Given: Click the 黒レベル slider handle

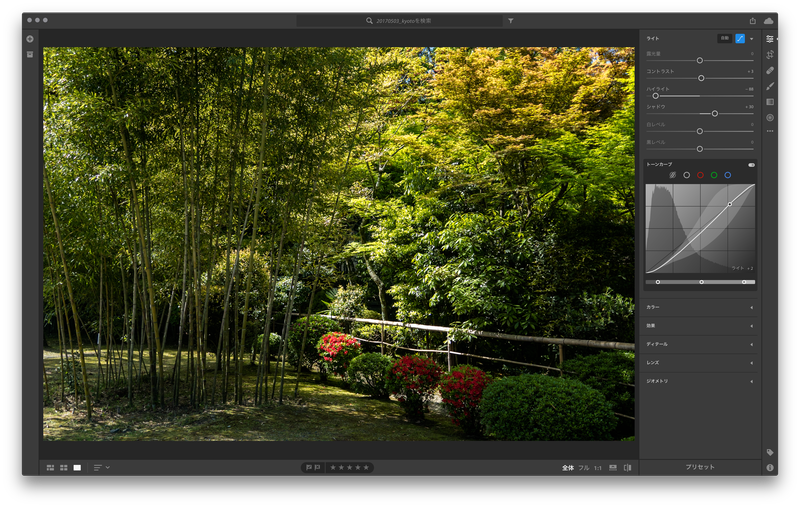Looking at the screenshot, I should click(700, 149).
